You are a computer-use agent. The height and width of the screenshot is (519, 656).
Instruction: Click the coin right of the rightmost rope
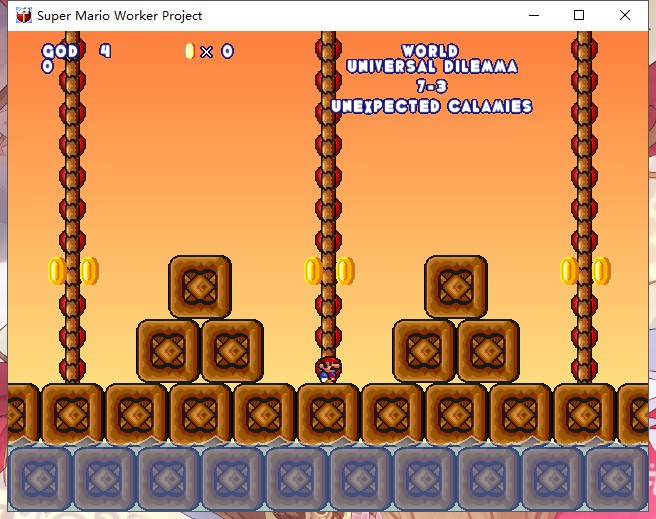click(x=601, y=271)
